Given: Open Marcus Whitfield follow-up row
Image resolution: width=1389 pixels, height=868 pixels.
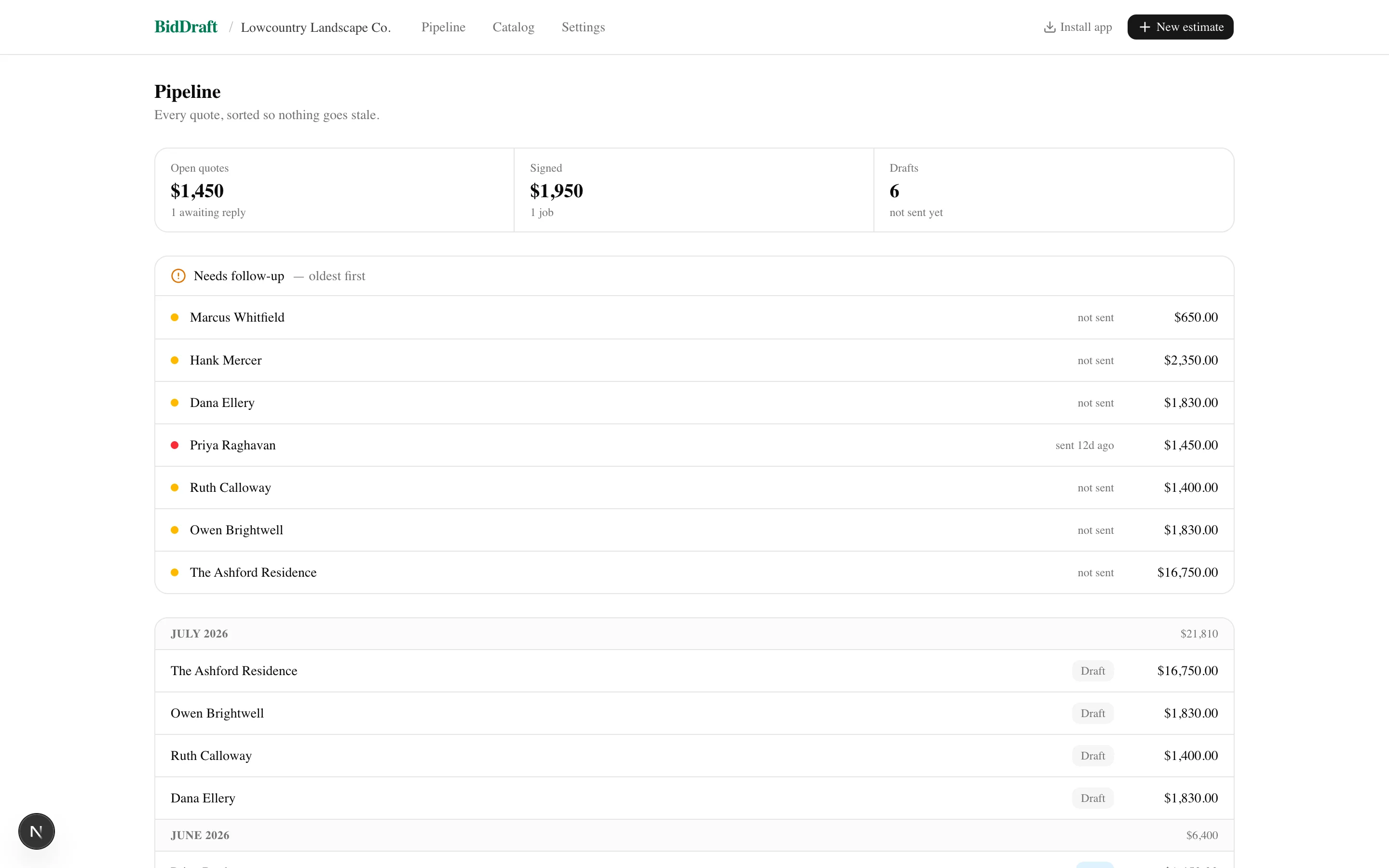Looking at the screenshot, I should tap(694, 317).
